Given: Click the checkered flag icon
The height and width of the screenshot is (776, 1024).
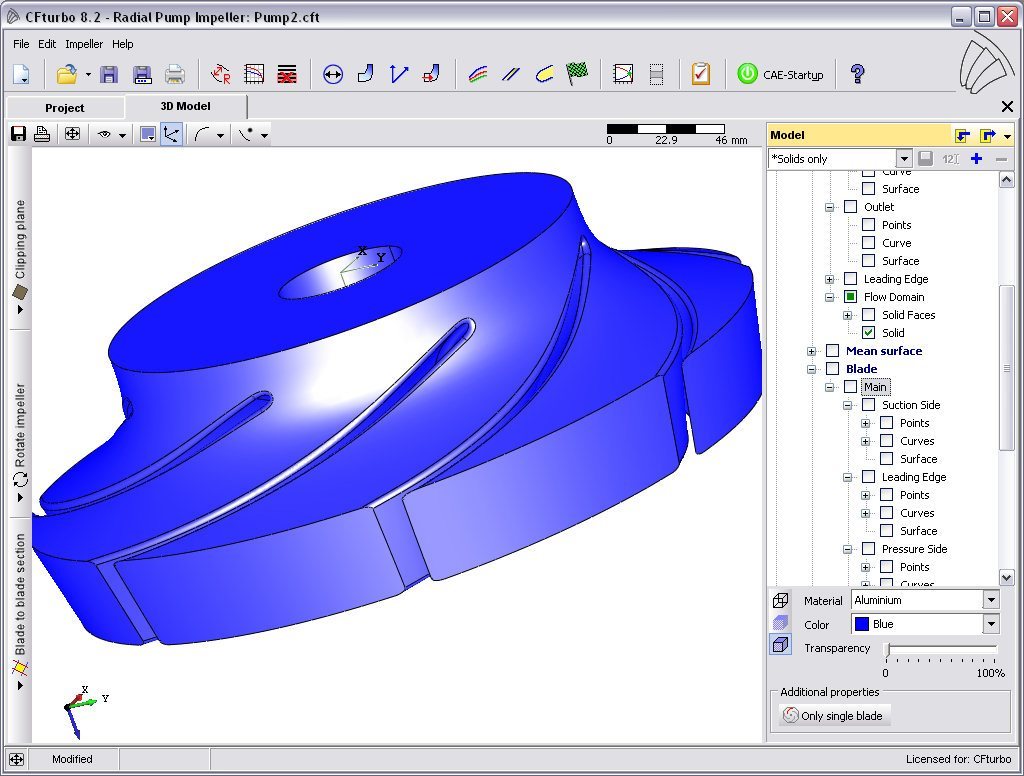Looking at the screenshot, I should click(577, 73).
